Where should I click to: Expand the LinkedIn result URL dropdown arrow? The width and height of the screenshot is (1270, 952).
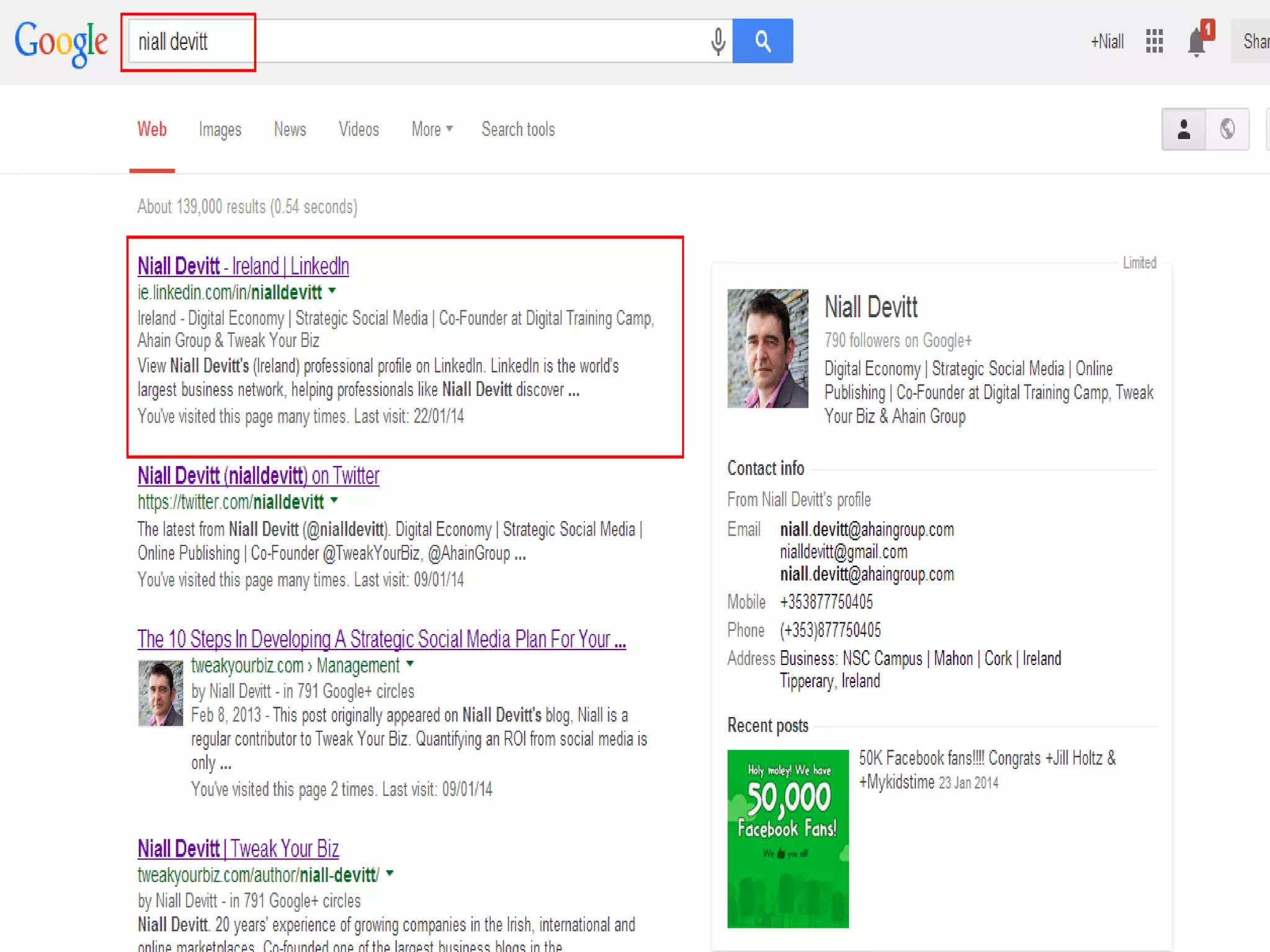point(332,291)
